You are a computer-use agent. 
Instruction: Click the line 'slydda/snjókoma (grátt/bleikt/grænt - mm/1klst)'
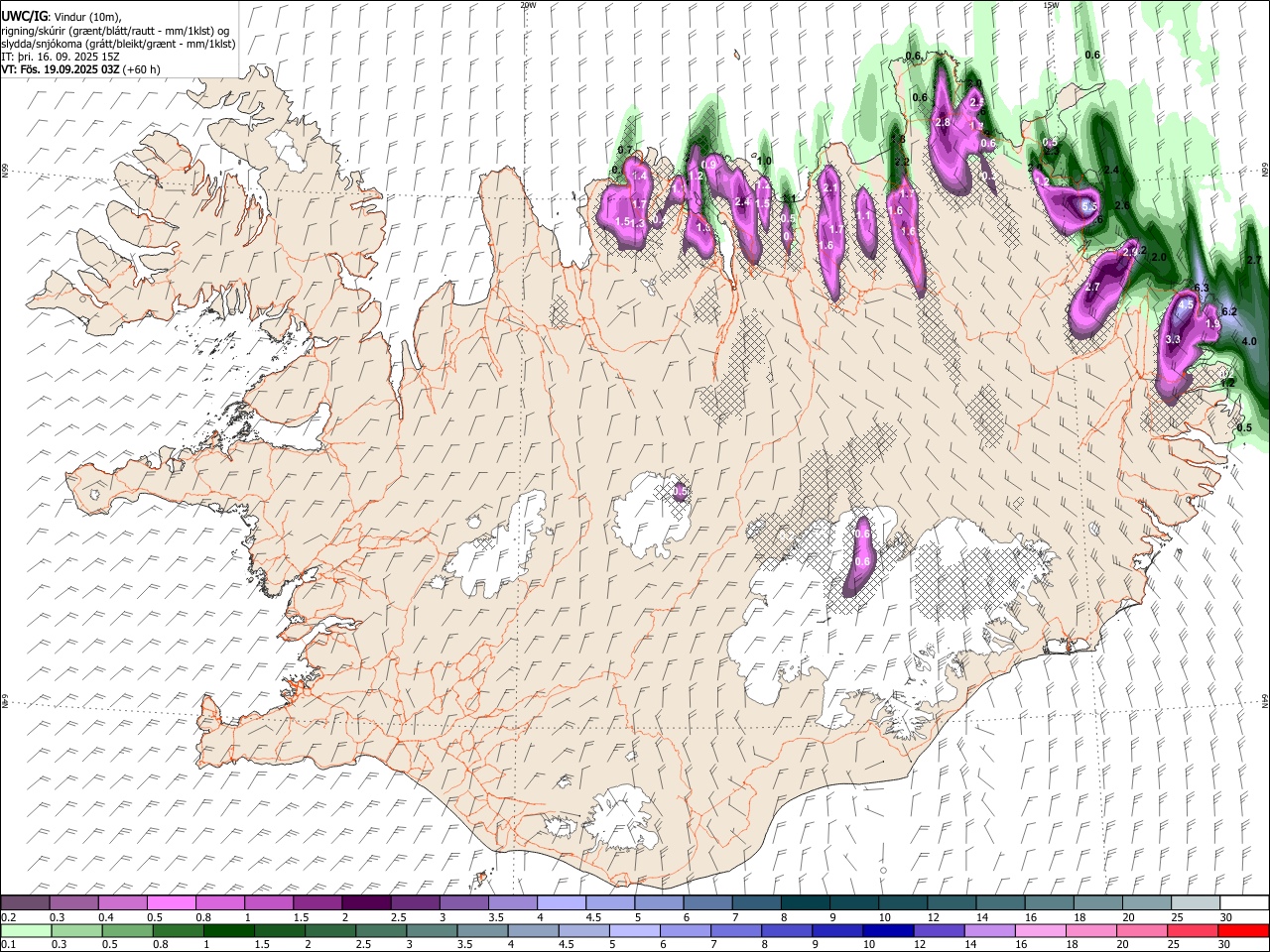[118, 44]
